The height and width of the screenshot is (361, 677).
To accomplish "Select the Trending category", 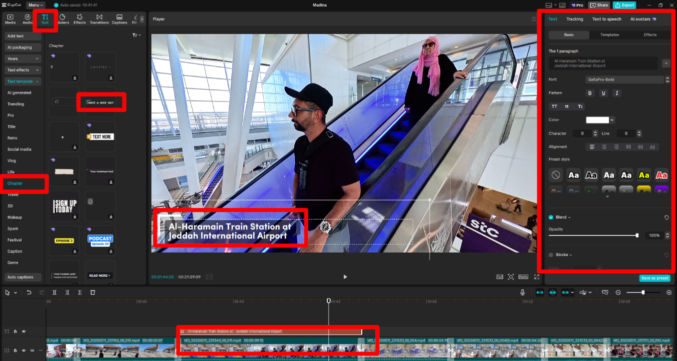I will pos(16,104).
